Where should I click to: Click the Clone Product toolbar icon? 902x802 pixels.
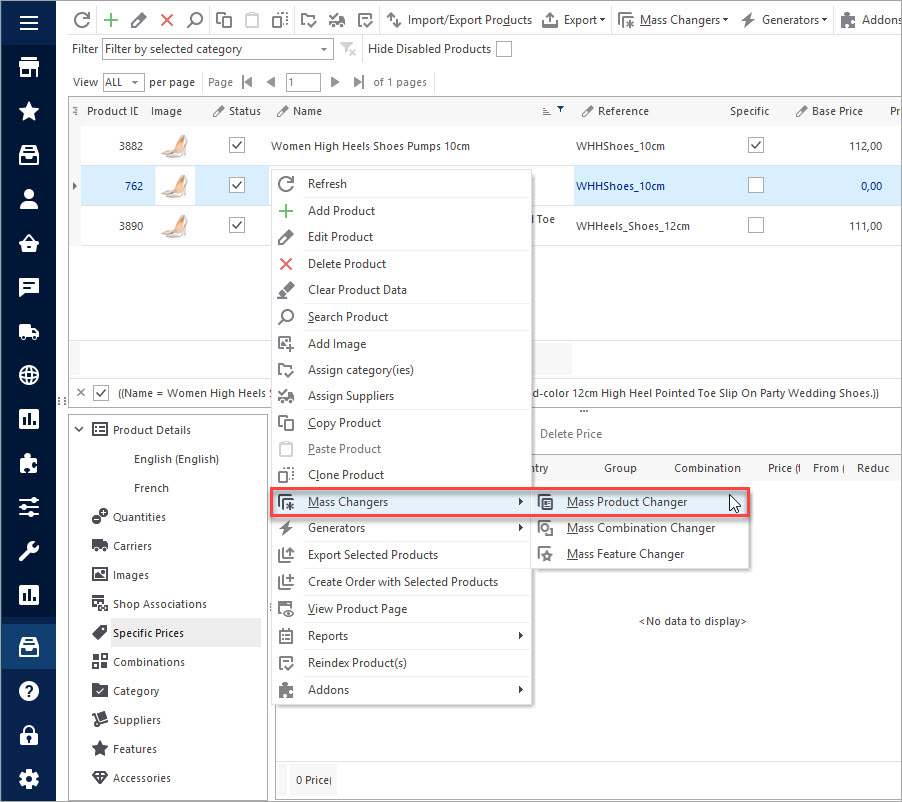click(x=280, y=20)
